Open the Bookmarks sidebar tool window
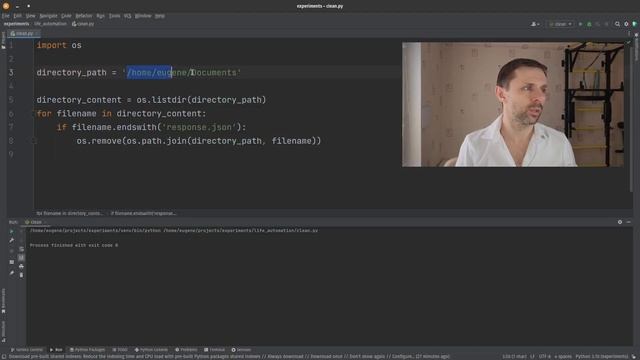The image size is (640, 360). click(x=3, y=301)
